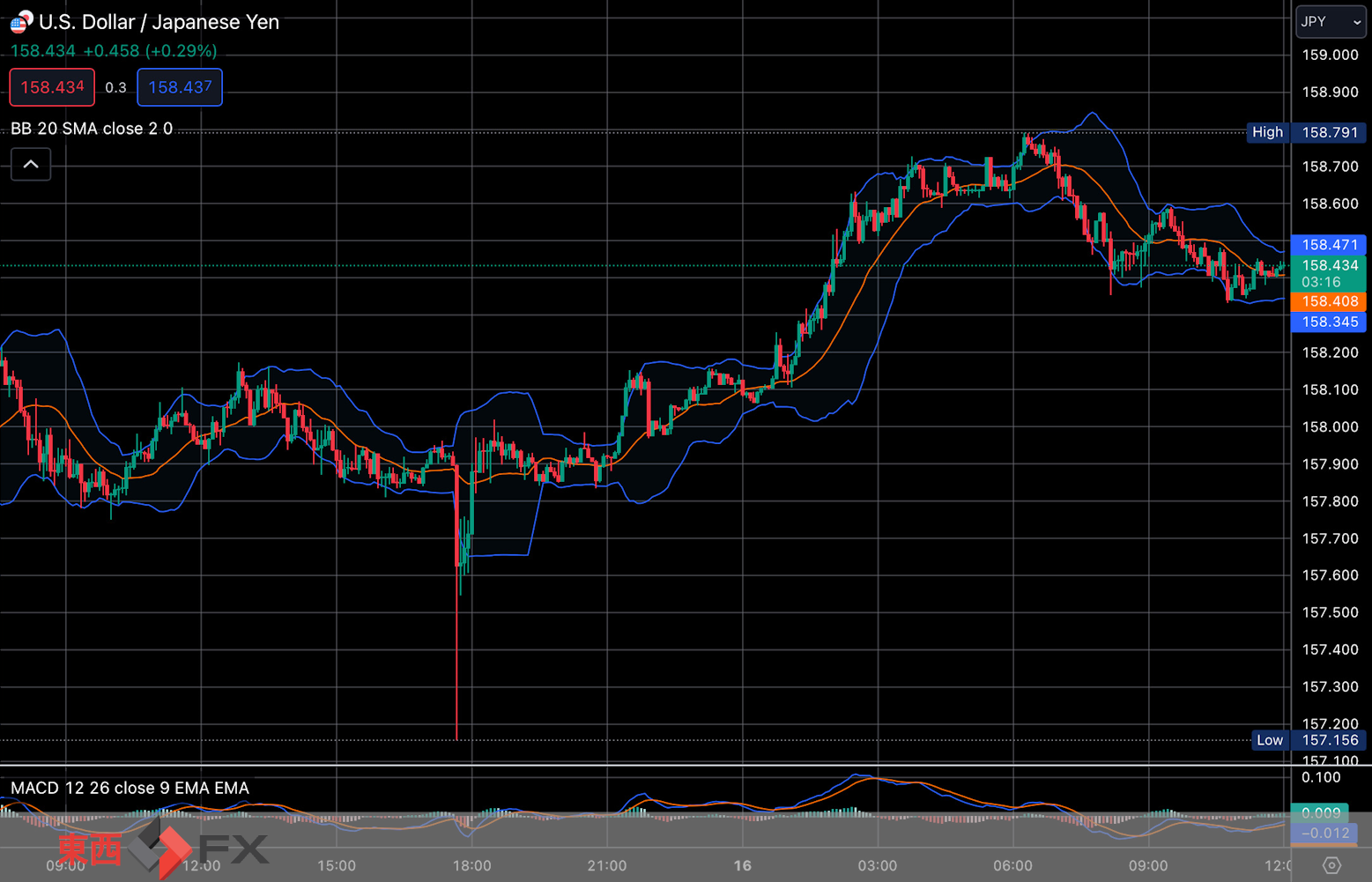Screen dimensions: 1372x882
Task: Click the 18:00 time axis label
Action: (x=472, y=865)
